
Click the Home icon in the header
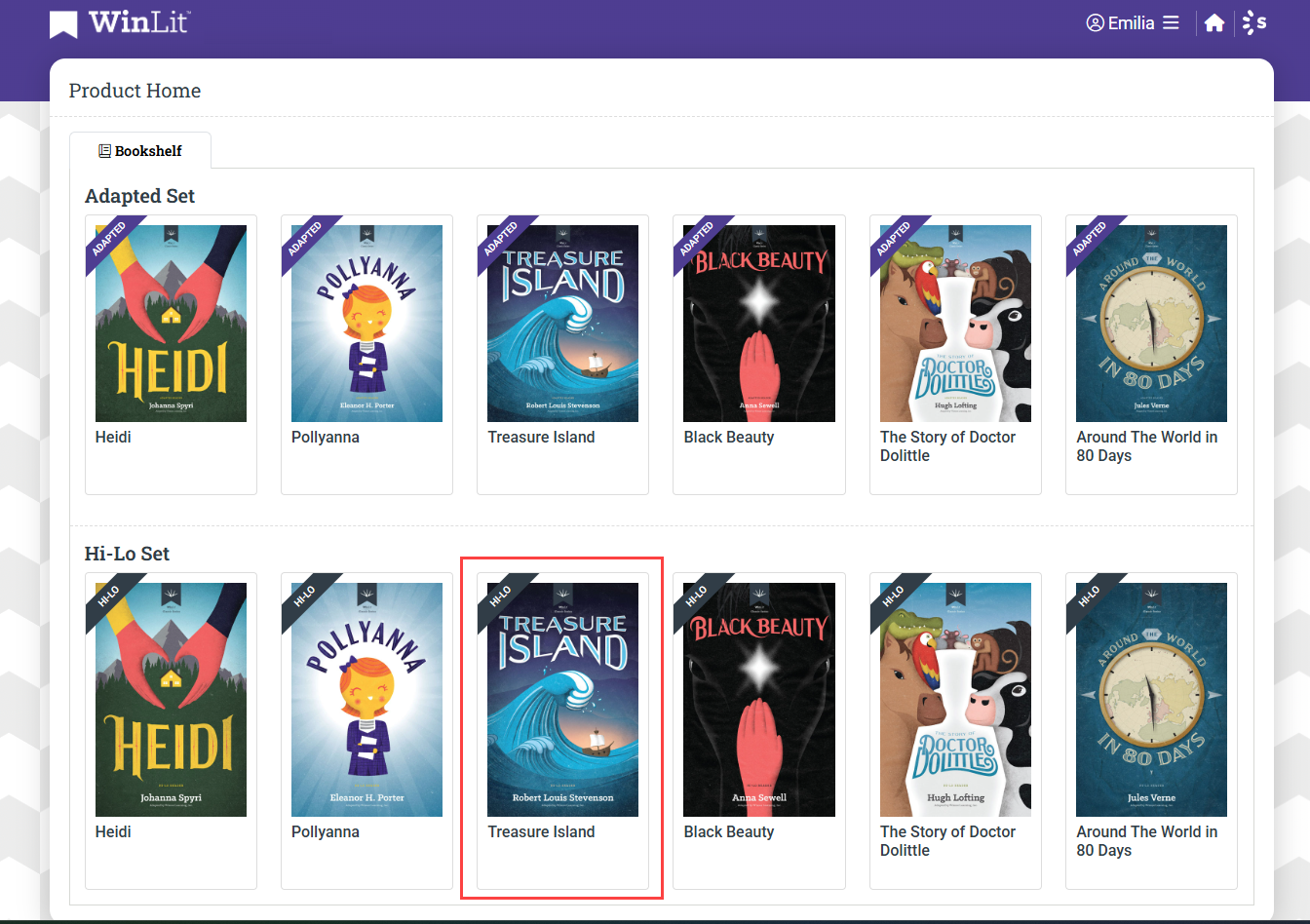(x=1214, y=21)
